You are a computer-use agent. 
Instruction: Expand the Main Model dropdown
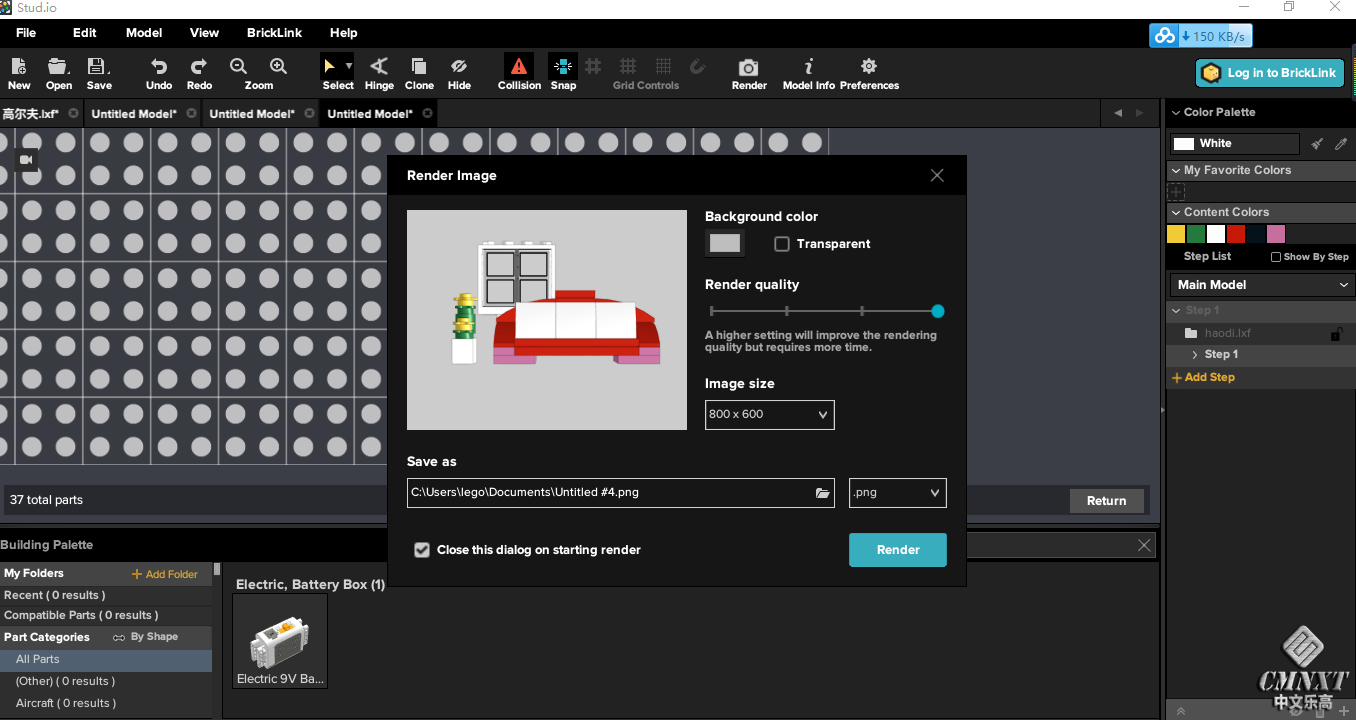point(1262,285)
